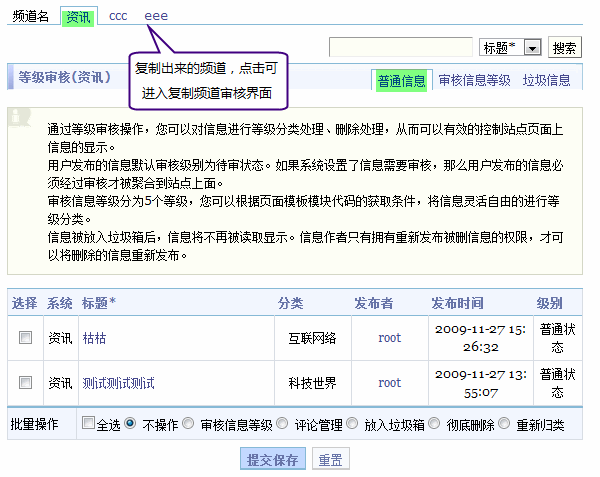The image size is (600, 477).
Task: Switch to the ccc channel
Action: (x=120, y=17)
